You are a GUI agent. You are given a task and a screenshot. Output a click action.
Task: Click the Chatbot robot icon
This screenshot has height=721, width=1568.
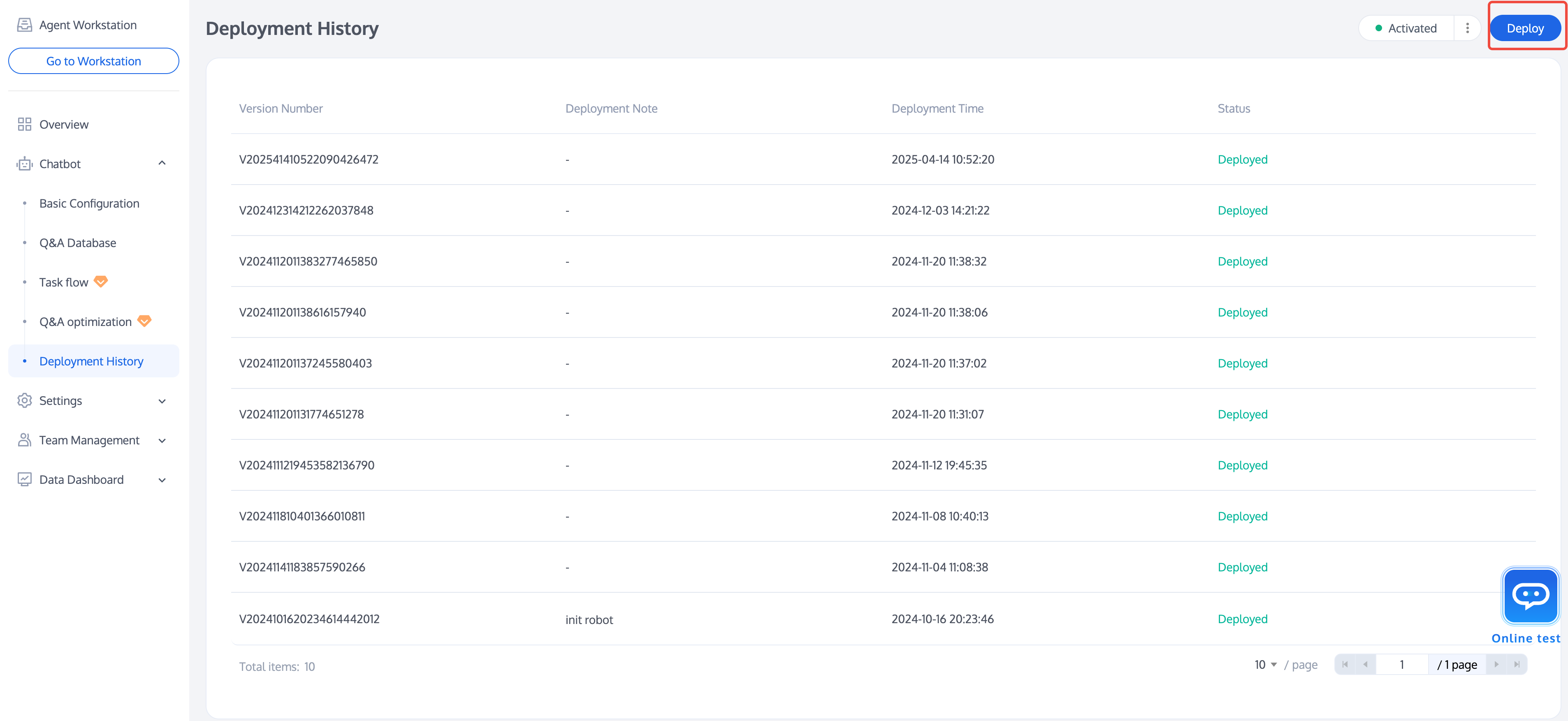[24, 164]
